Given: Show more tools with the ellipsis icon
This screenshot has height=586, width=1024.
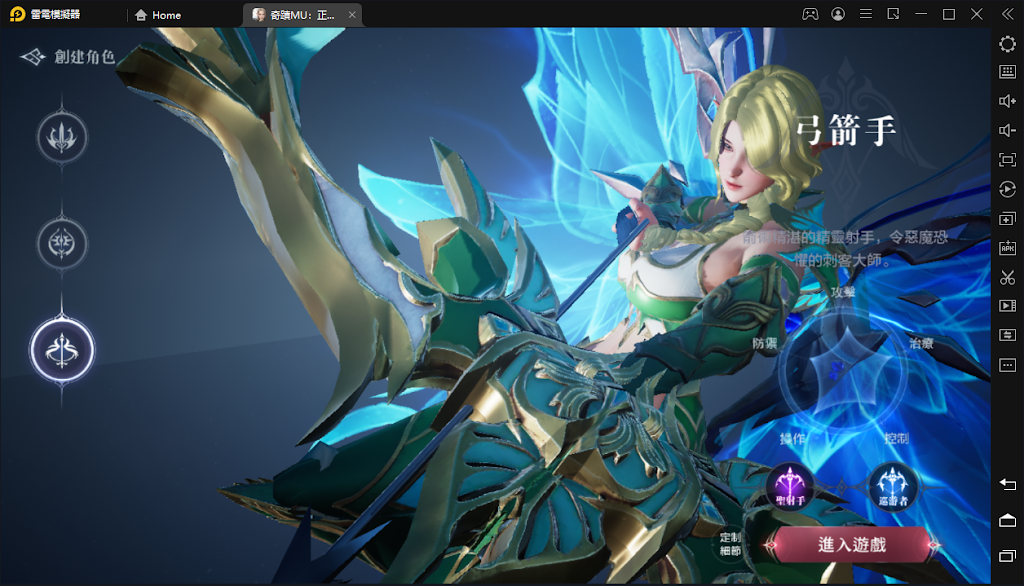Looking at the screenshot, I should pyautogui.click(x=1008, y=365).
